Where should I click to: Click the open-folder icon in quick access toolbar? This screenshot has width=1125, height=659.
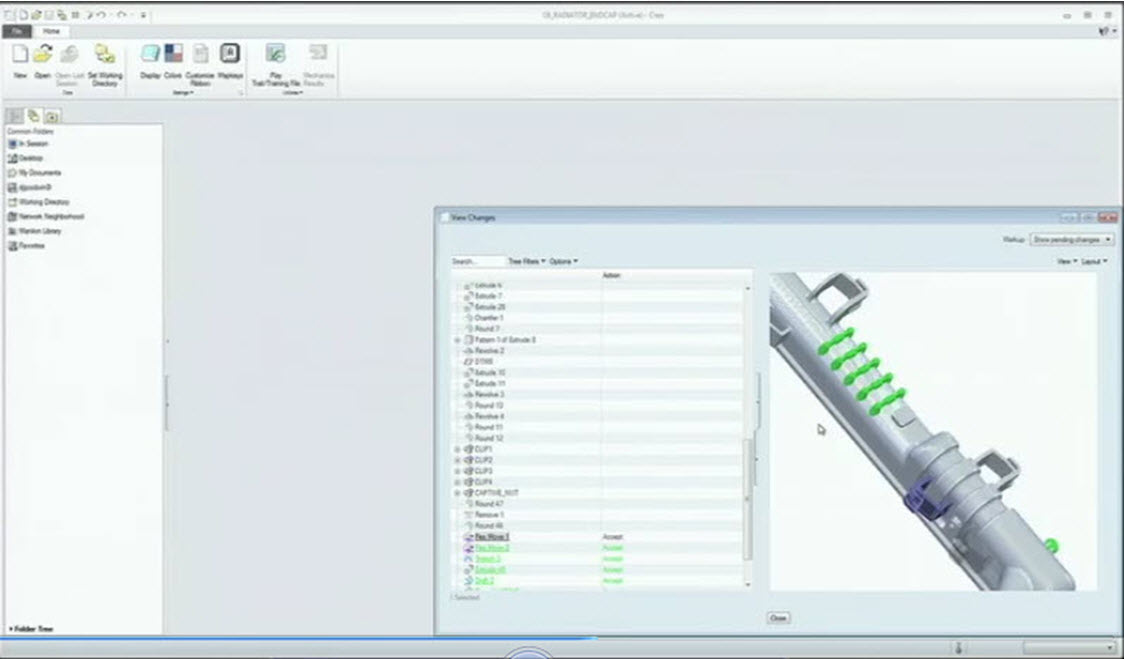click(x=36, y=14)
